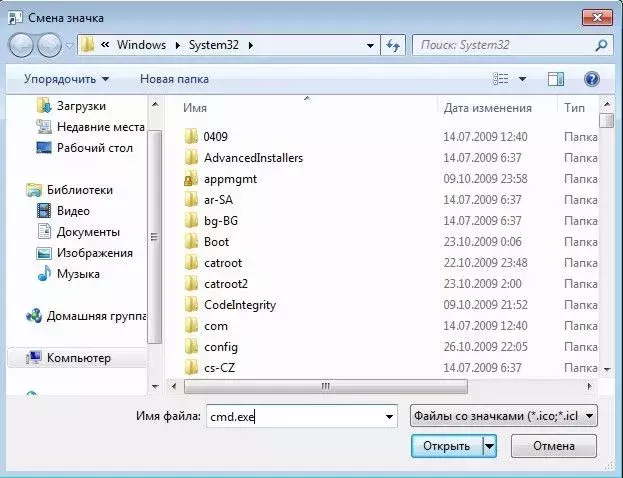Click the Отмена button
The width and height of the screenshot is (623, 478).
coord(554,446)
